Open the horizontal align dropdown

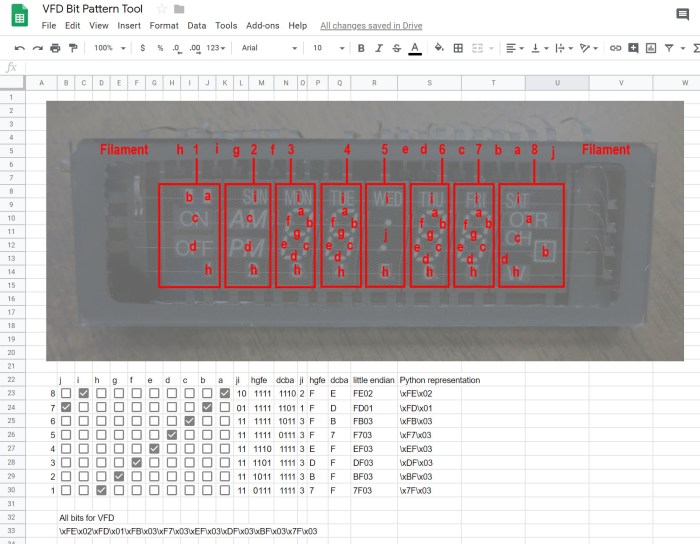(515, 48)
